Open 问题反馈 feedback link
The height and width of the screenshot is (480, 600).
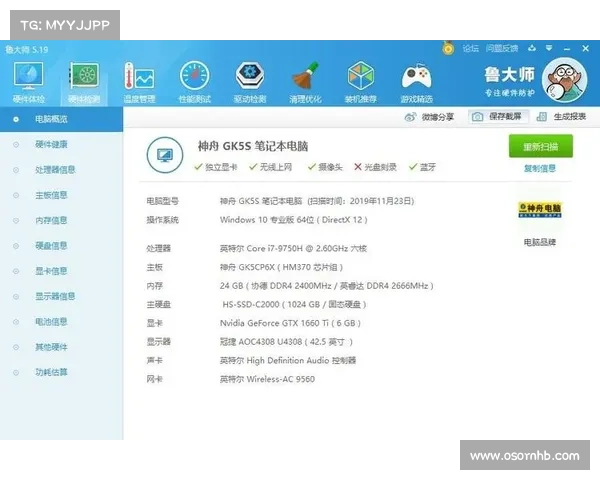coord(502,48)
